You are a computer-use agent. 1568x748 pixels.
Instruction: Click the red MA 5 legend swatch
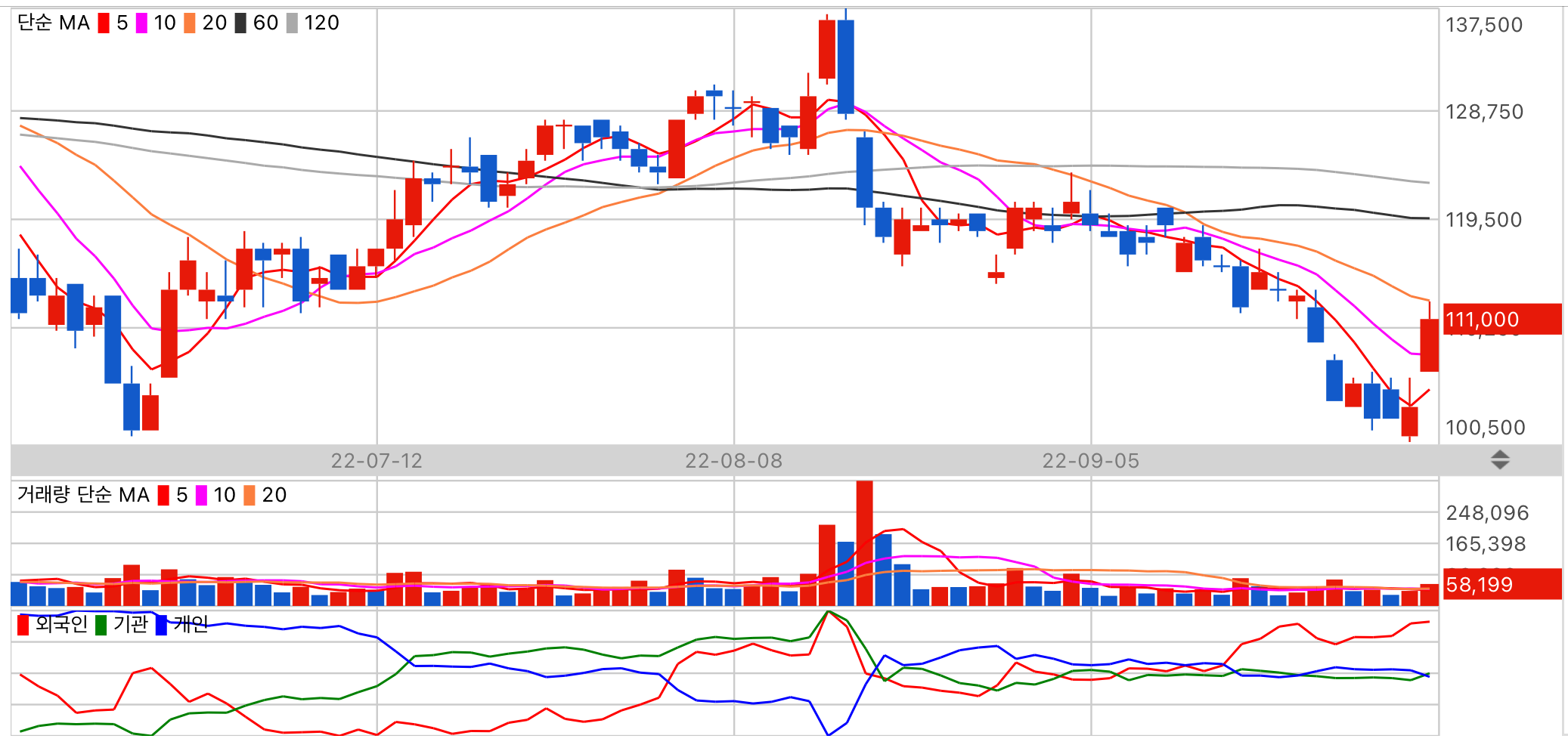tap(104, 23)
